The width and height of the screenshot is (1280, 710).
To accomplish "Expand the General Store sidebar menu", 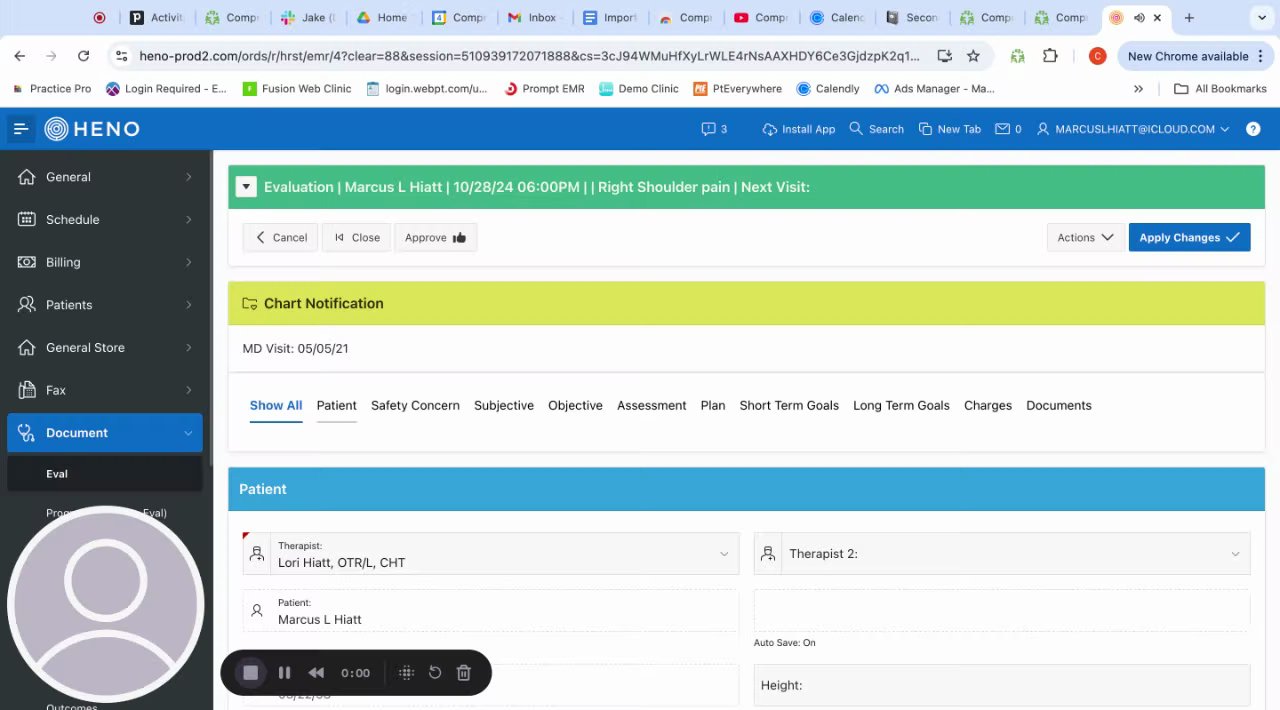I will point(105,348).
